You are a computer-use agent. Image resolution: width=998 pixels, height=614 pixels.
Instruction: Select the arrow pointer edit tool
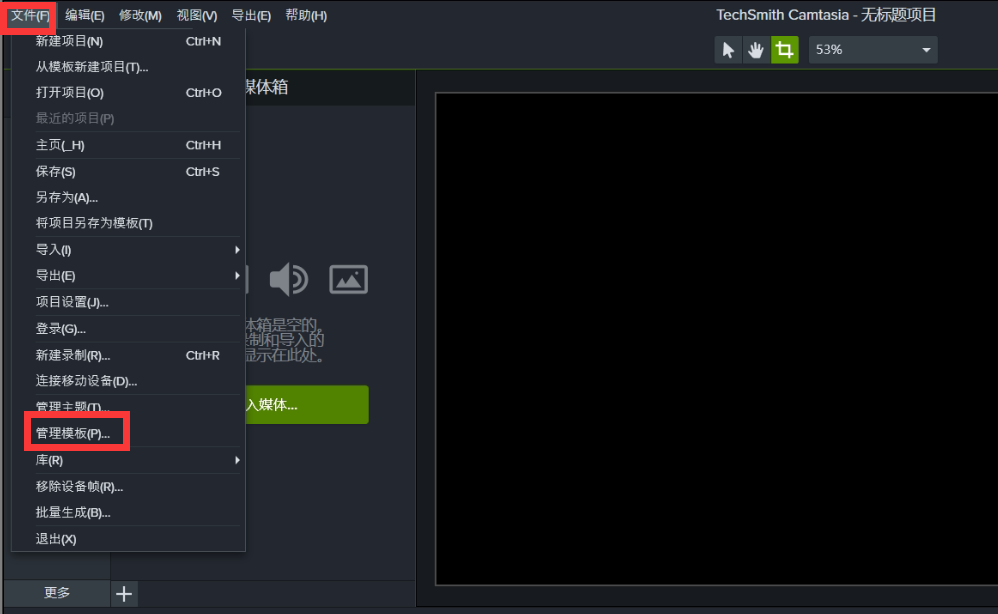(728, 50)
